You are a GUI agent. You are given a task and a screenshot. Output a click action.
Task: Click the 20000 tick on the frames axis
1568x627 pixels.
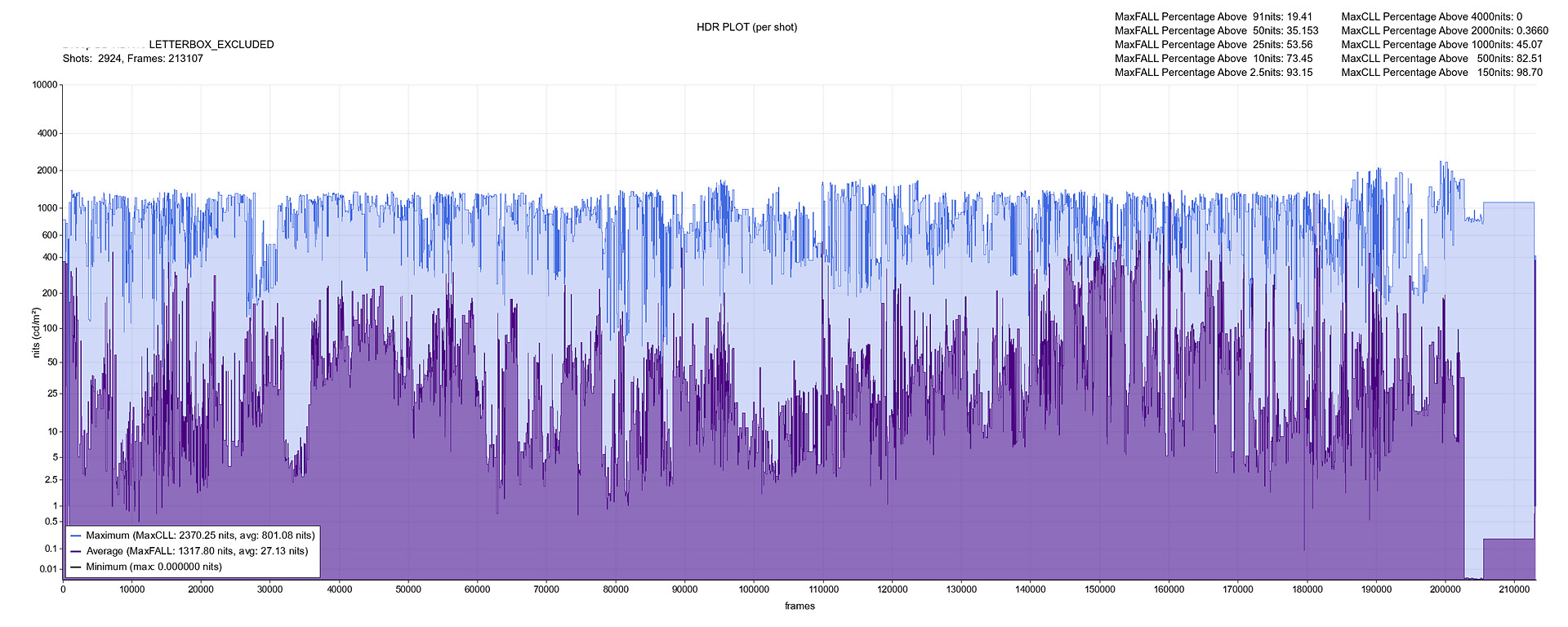coord(201,589)
